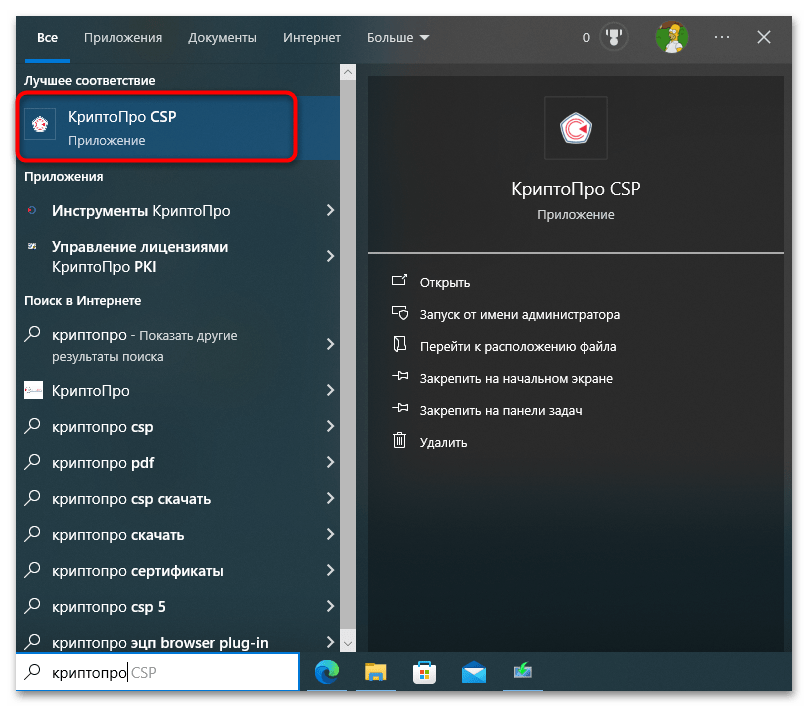Switch to the Приложения tab
Screen dimensions: 808x707
point(123,38)
